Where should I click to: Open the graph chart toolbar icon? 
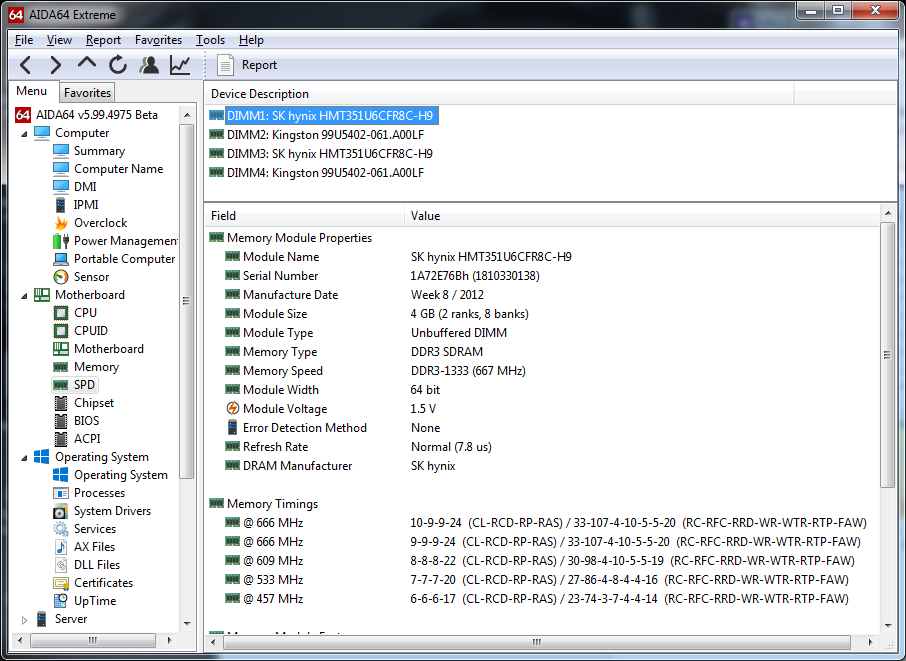[x=180, y=65]
